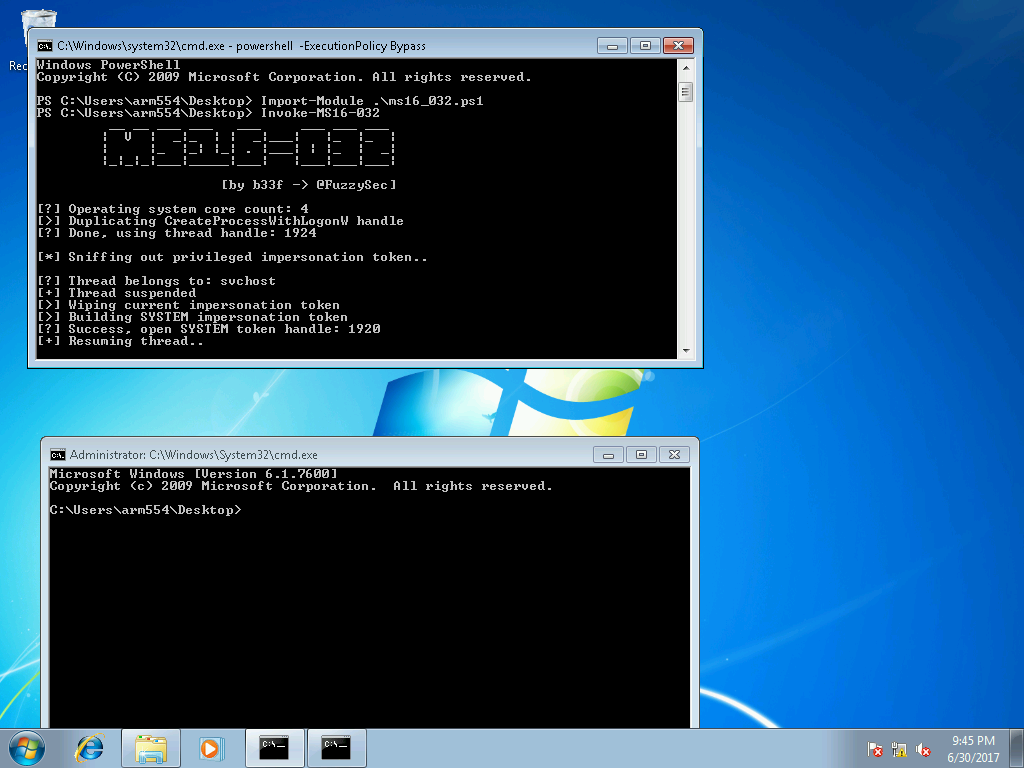The width and height of the screenshot is (1024, 768).
Task: Click 'Duplicating CreateProcessWithLogonW handle' line
Action: [221, 221]
